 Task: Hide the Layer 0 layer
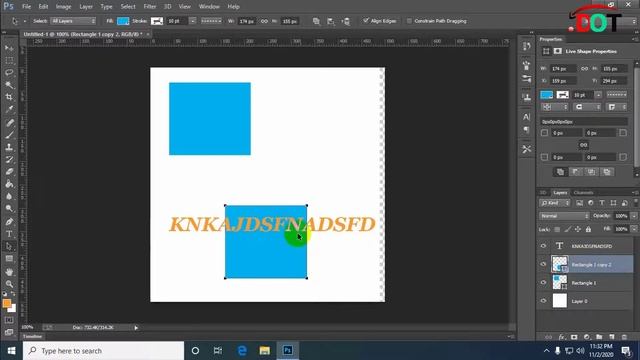tap(543, 301)
